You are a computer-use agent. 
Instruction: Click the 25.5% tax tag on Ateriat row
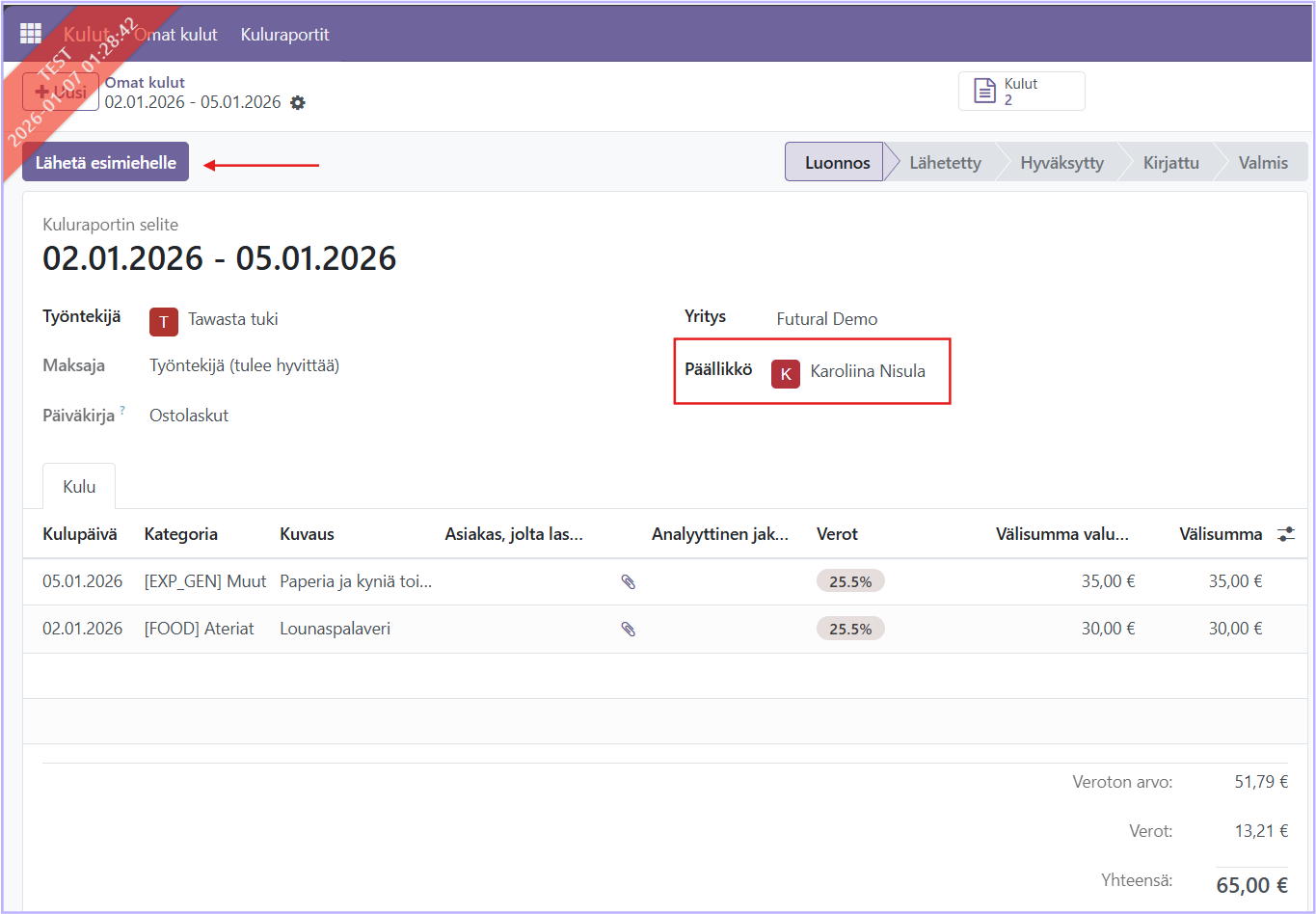click(849, 630)
